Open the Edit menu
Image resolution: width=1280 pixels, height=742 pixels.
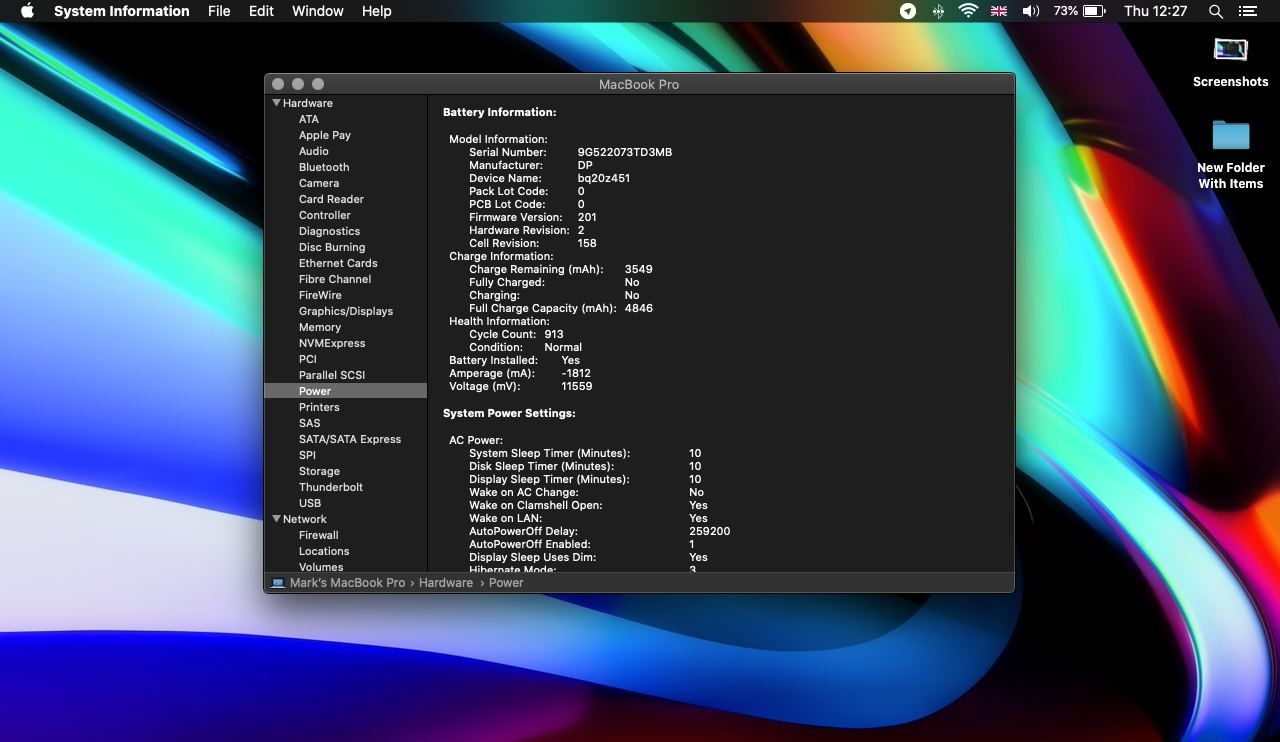[261, 11]
